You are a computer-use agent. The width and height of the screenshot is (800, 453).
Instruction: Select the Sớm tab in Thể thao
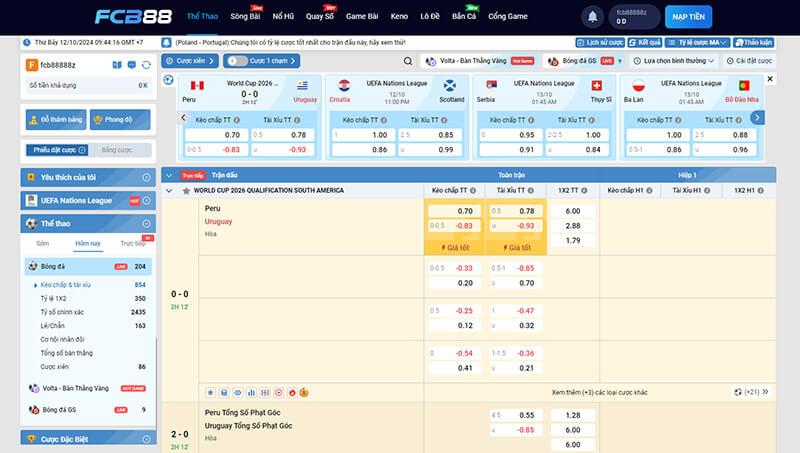pos(42,243)
